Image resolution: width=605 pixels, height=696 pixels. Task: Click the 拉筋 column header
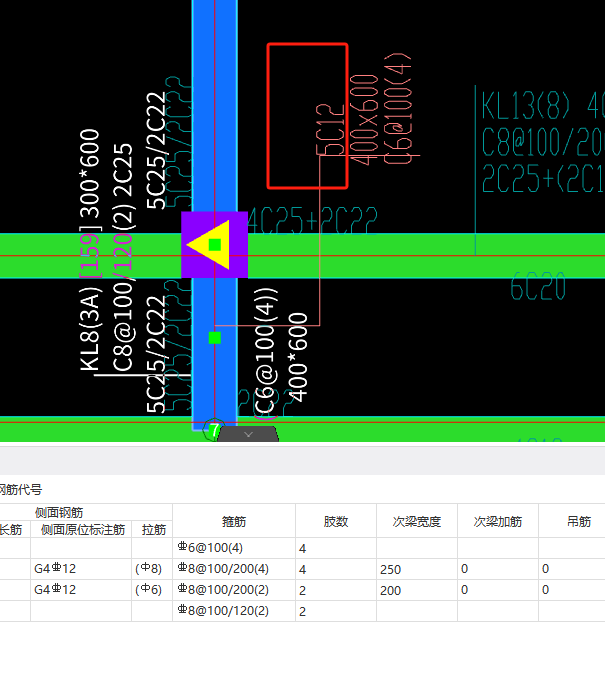click(x=154, y=530)
